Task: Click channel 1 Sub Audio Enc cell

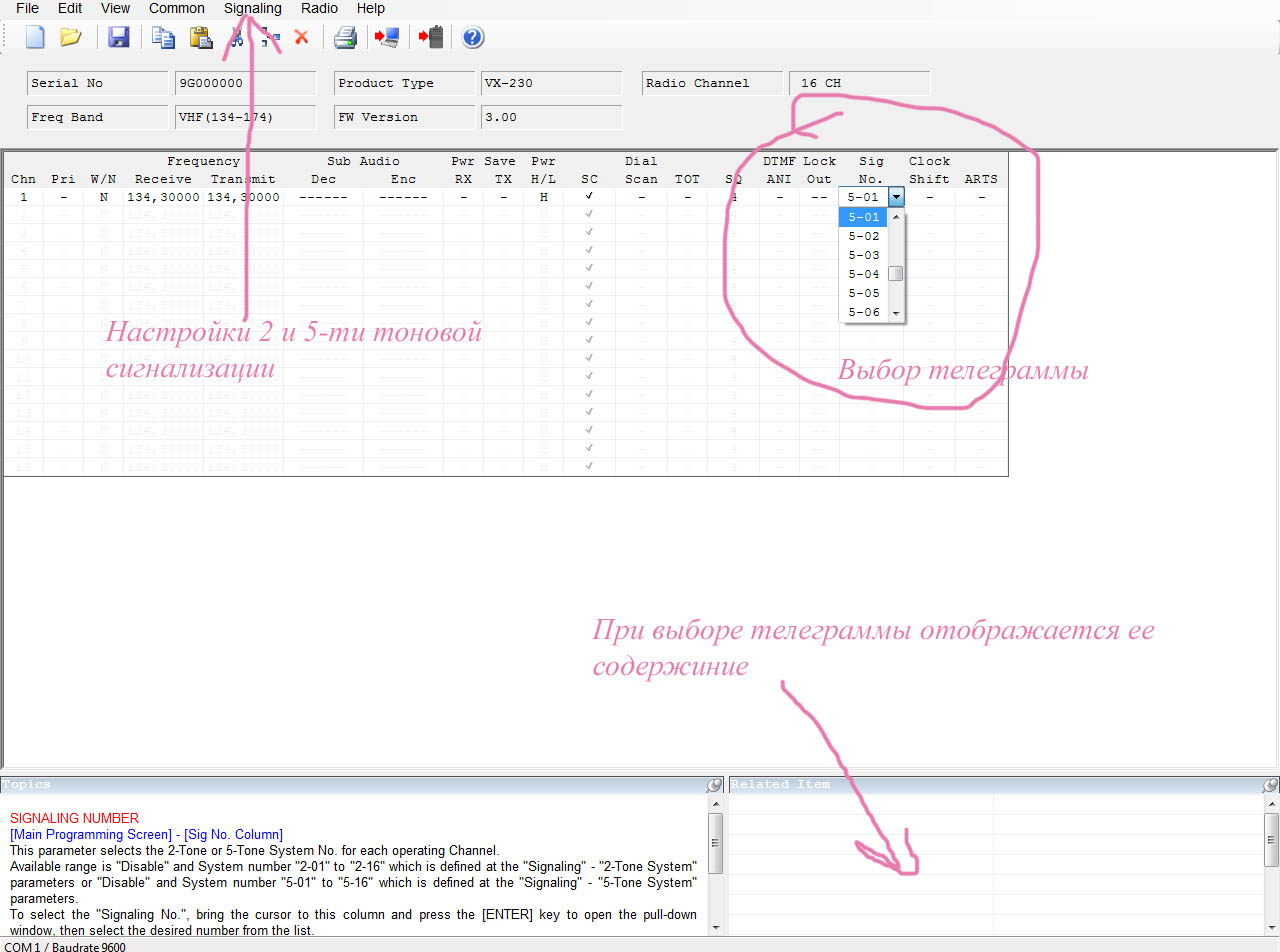Action: [x=403, y=197]
